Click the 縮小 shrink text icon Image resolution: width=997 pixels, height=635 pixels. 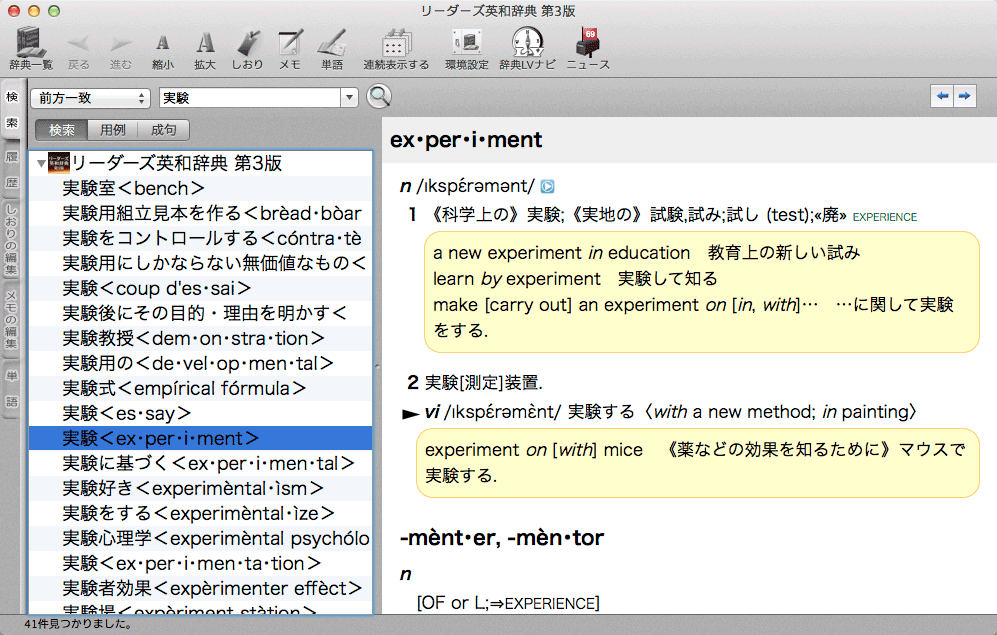click(162, 47)
